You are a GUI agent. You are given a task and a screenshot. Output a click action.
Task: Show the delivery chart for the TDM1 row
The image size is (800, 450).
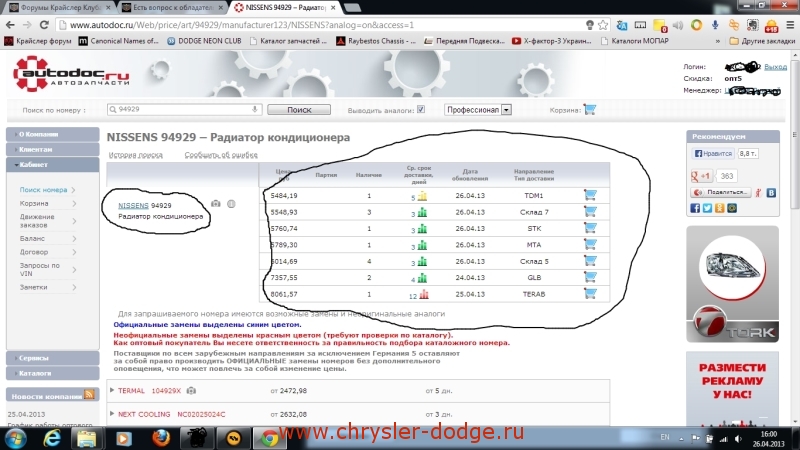(x=422, y=196)
